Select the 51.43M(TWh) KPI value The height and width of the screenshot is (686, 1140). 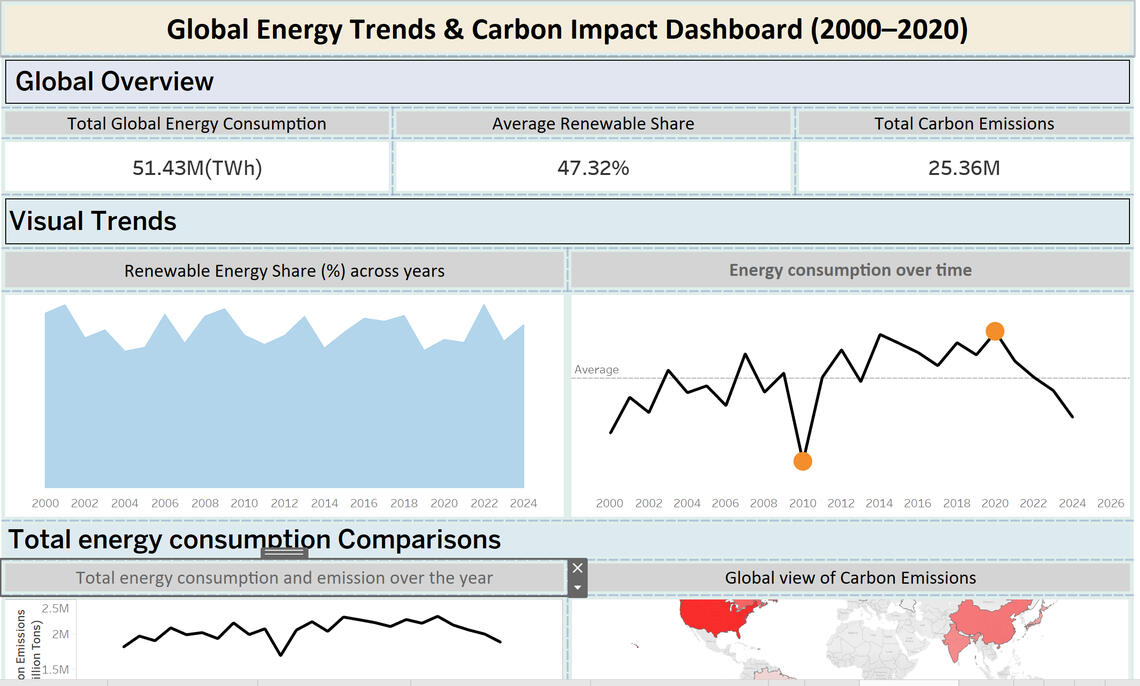pos(197,168)
